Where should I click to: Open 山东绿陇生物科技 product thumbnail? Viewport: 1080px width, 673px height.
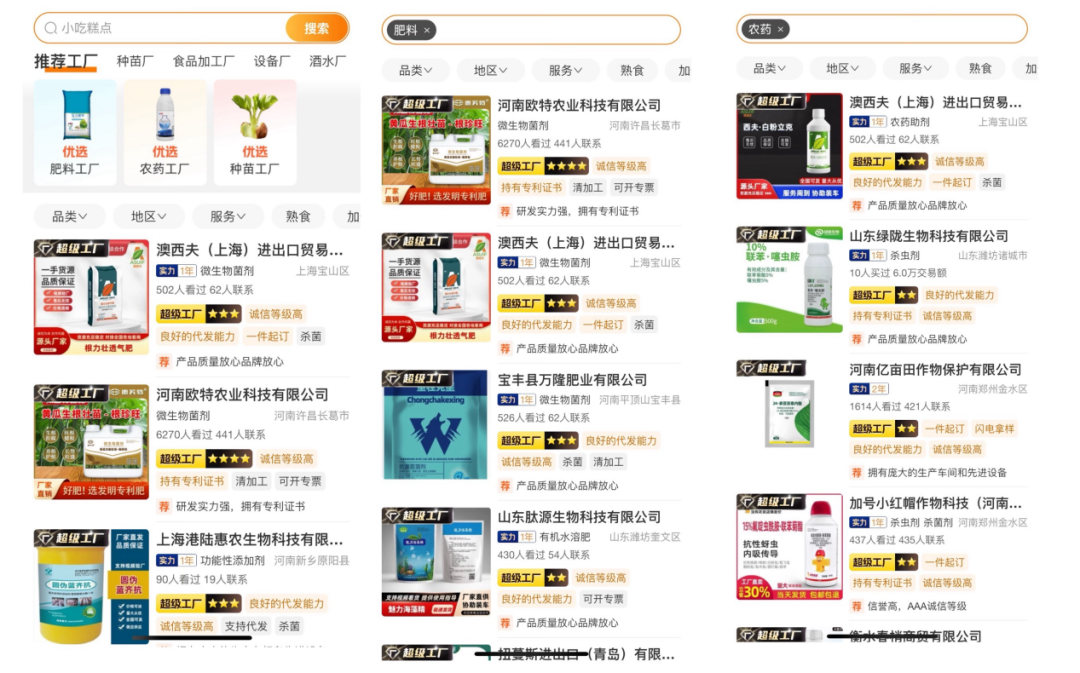coord(789,279)
